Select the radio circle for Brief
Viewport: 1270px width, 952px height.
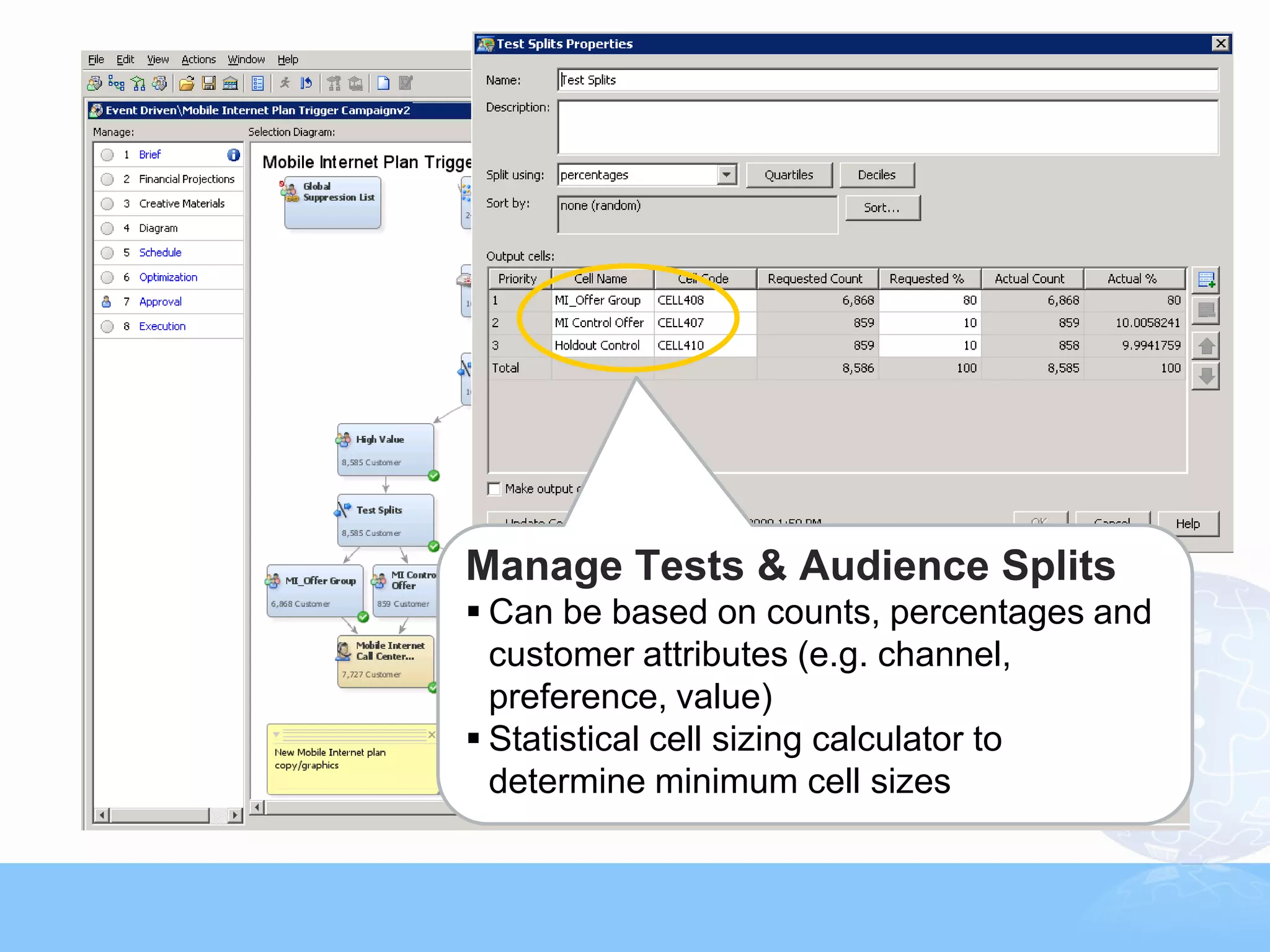(x=107, y=155)
